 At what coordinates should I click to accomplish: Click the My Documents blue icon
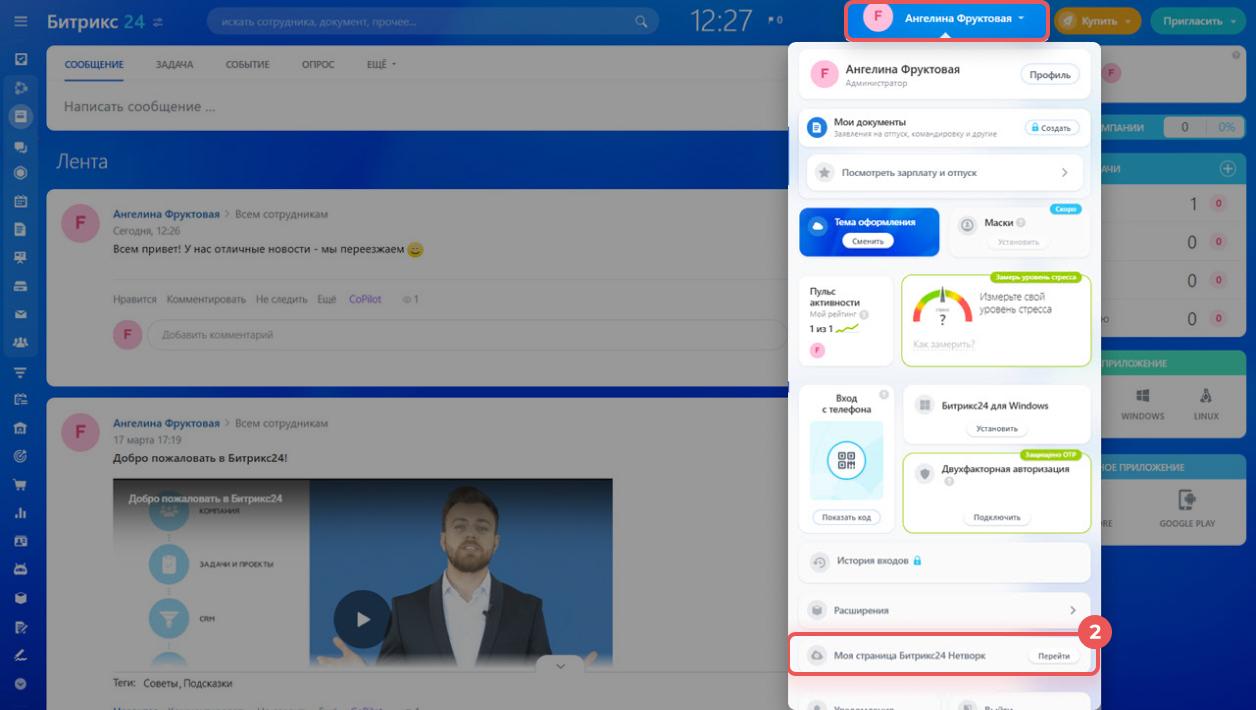pyautogui.click(x=817, y=128)
